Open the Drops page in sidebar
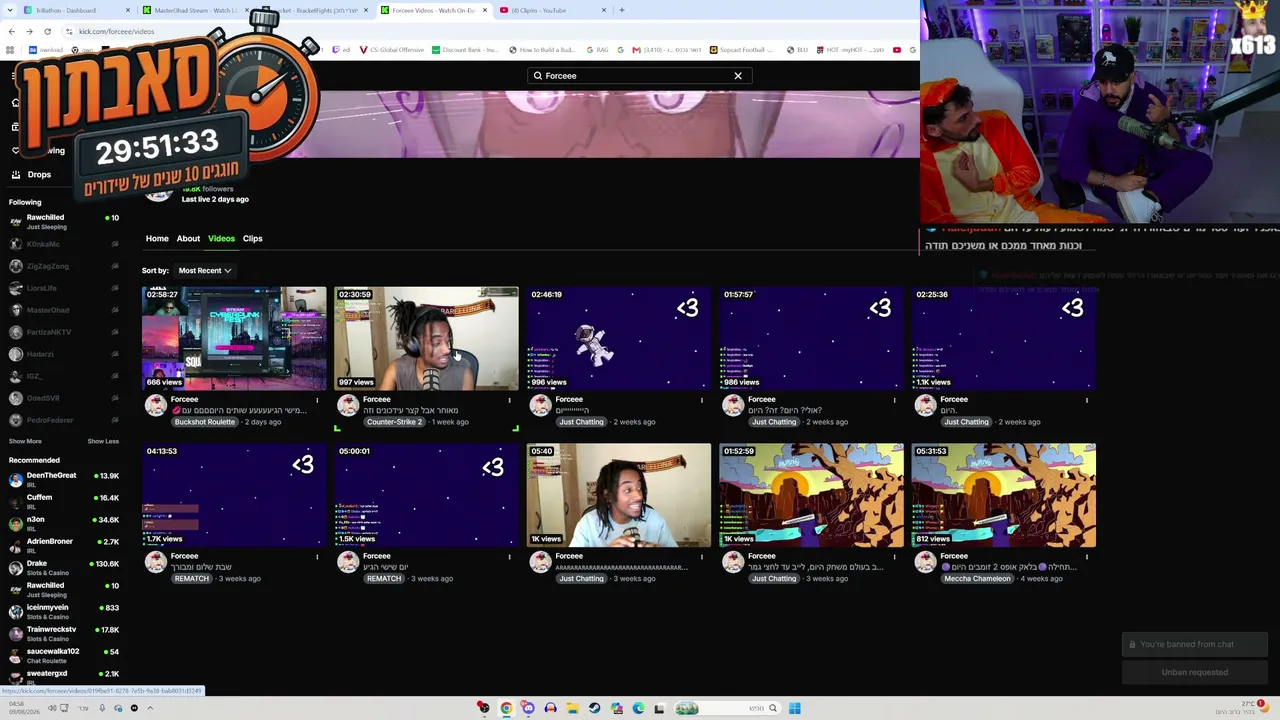 pos(39,175)
